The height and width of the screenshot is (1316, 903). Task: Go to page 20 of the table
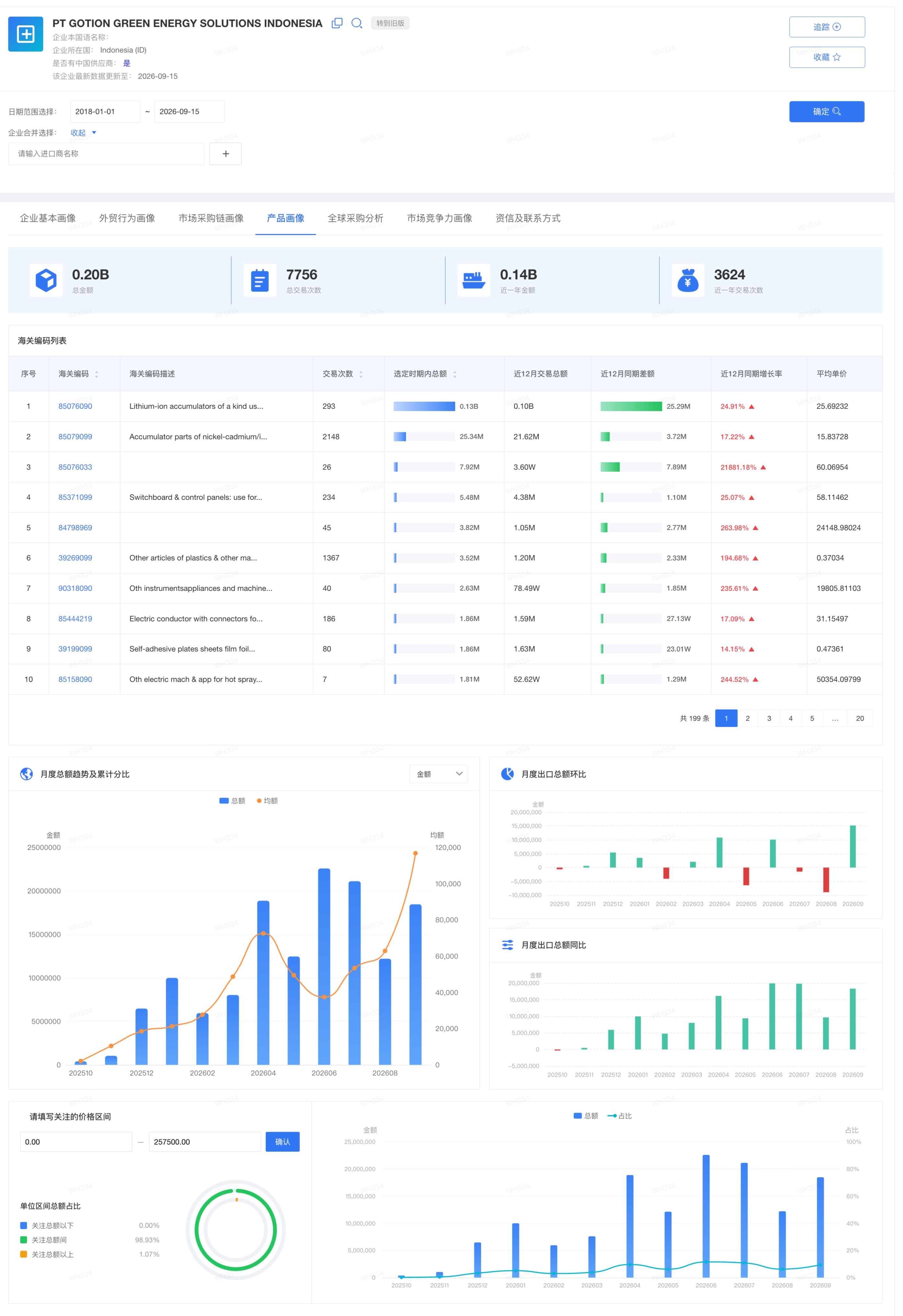tap(861, 719)
